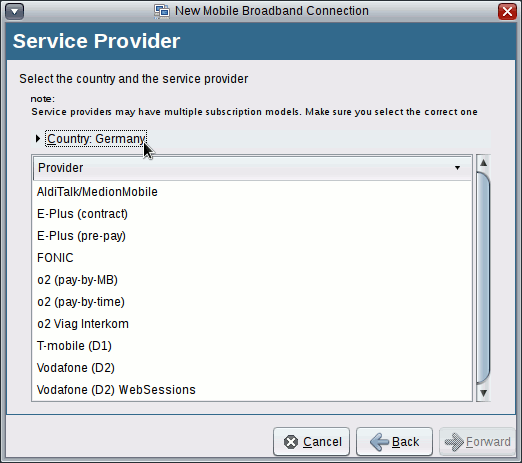Choose o2 (pay-by-time) entry
This screenshot has width=522, height=463.
[x=252, y=302]
